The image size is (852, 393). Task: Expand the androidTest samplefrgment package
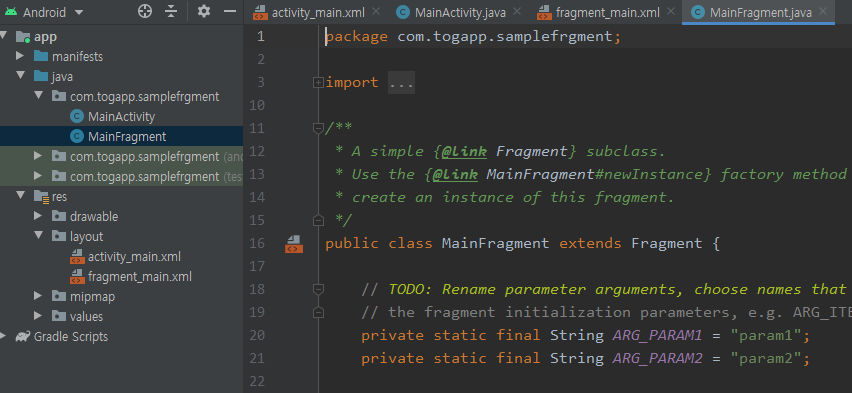(x=38, y=157)
